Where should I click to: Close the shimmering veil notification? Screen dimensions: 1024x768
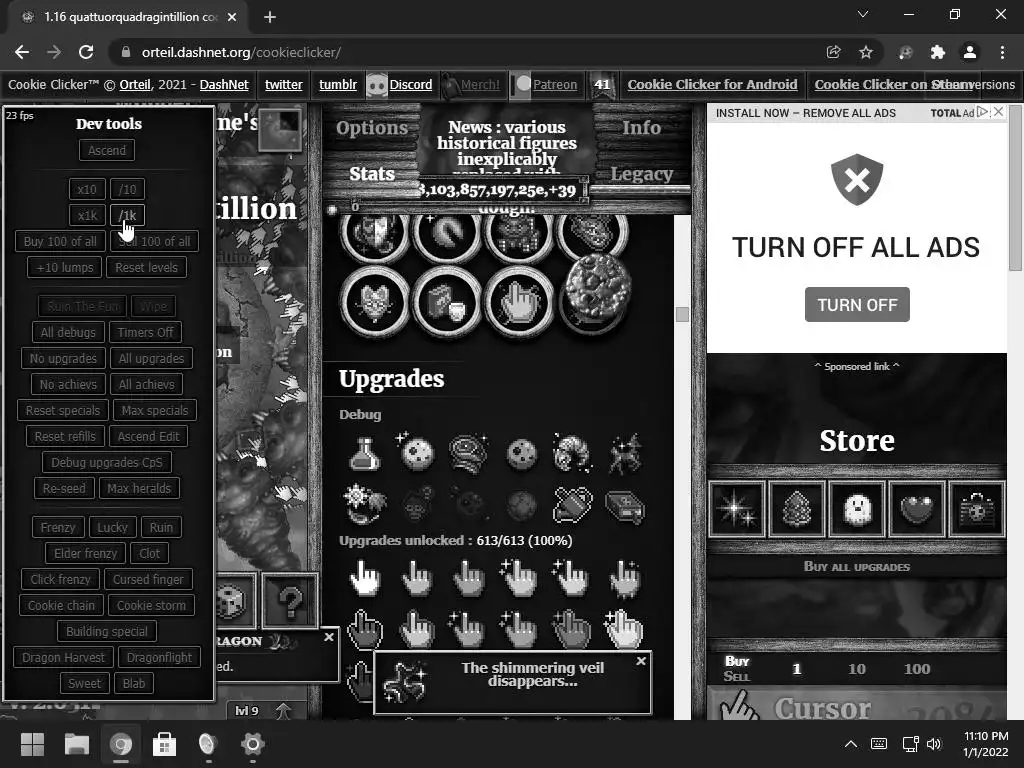tap(641, 661)
